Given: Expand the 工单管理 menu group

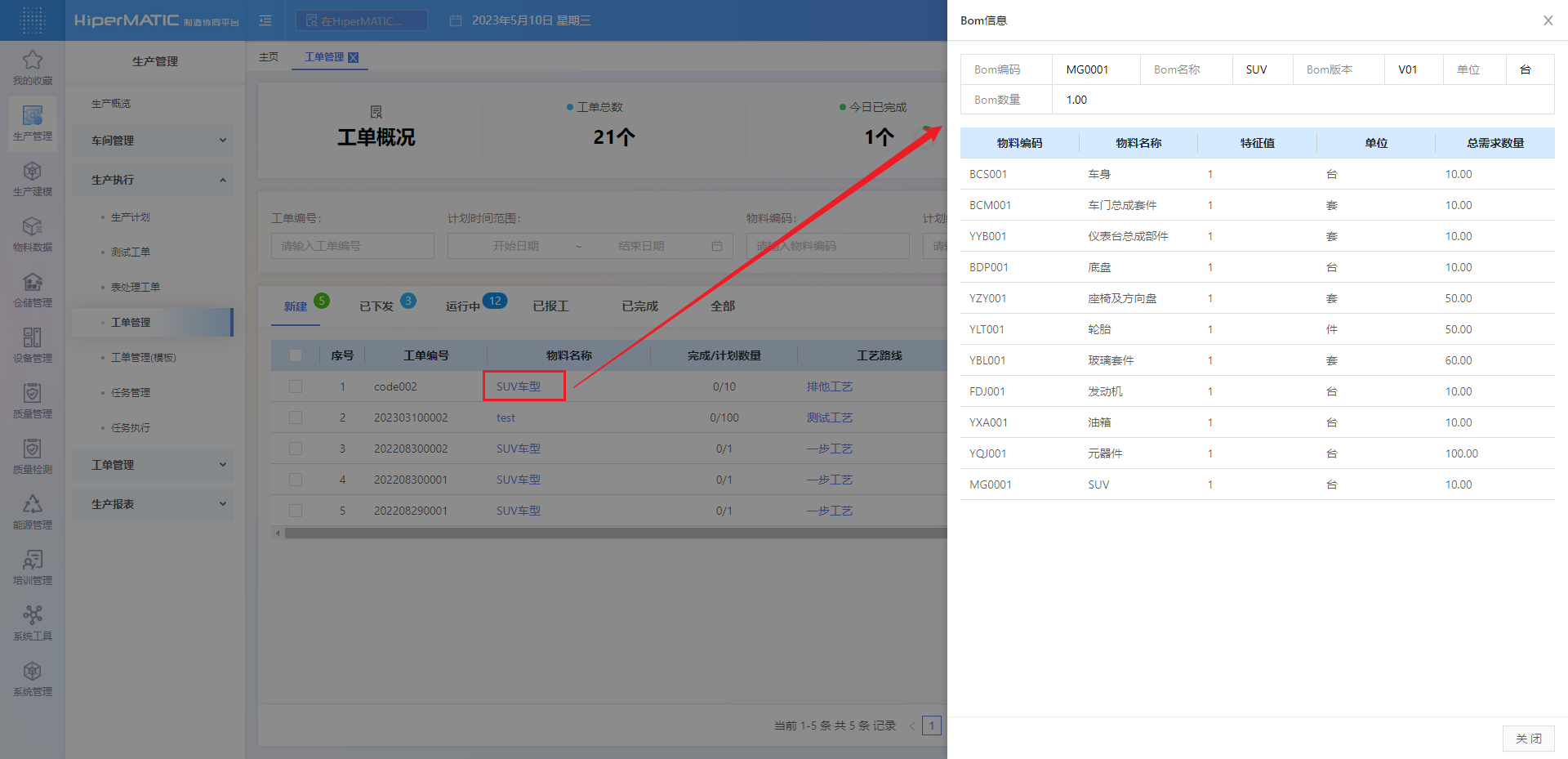Looking at the screenshot, I should pos(153,465).
